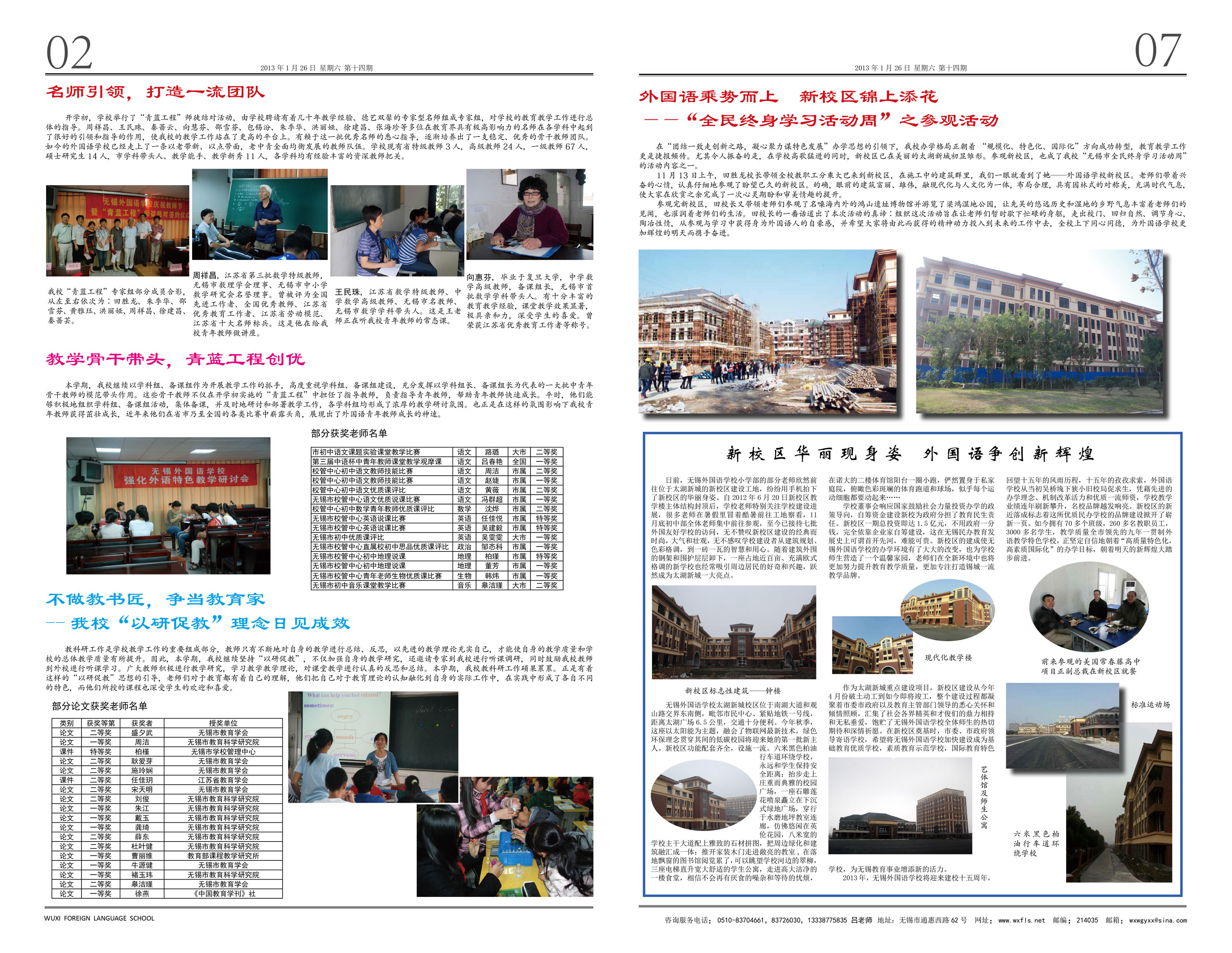Image resolution: width=1232 pixels, height=953 pixels.
Task: Click the row "无锡市校管中心青年老师生物优质课比赛"
Action: pos(437,576)
